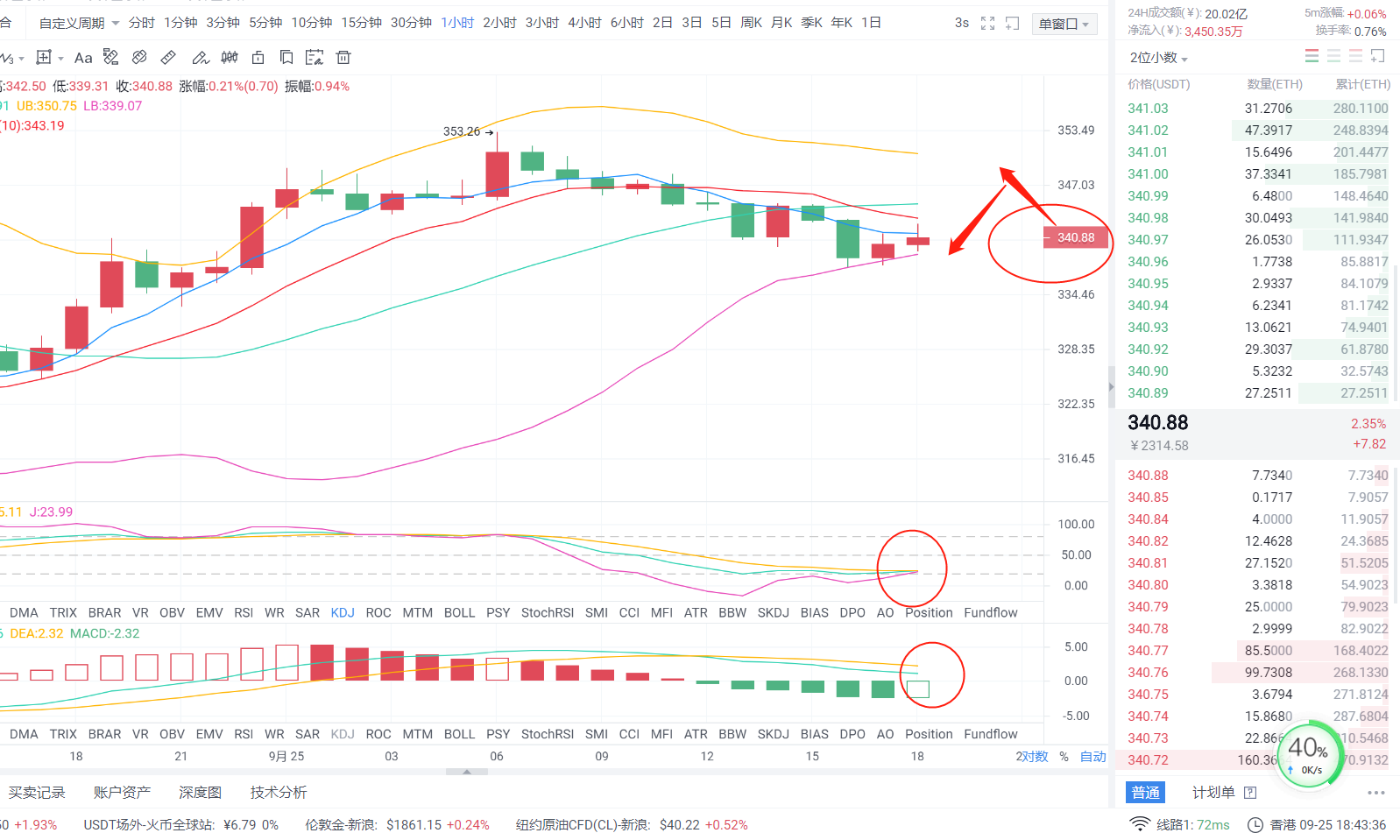Switch chart to 4小时 timeframe
Viewport: 1400px width, 840px height.
pos(584,23)
